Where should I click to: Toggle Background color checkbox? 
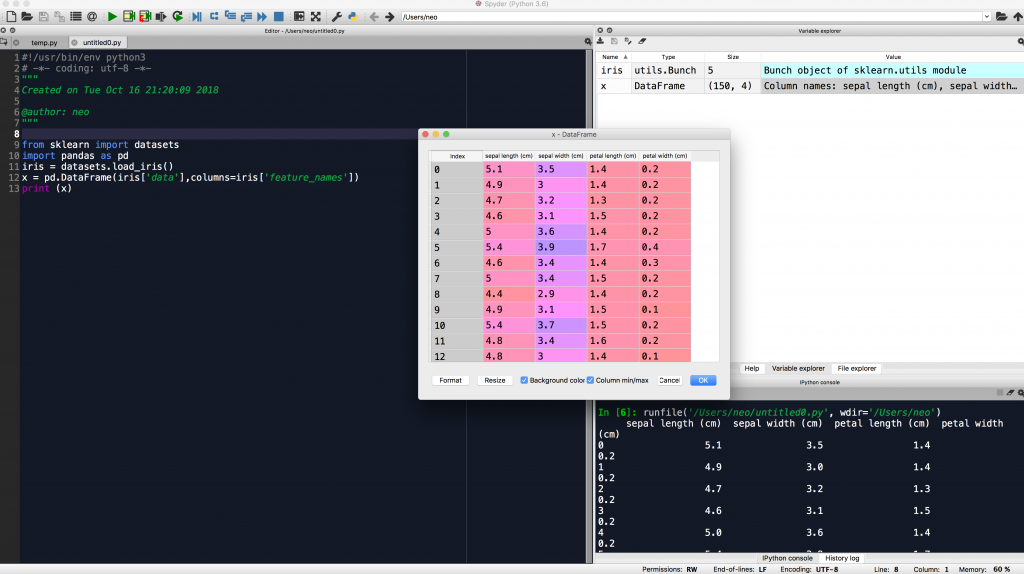coord(524,380)
